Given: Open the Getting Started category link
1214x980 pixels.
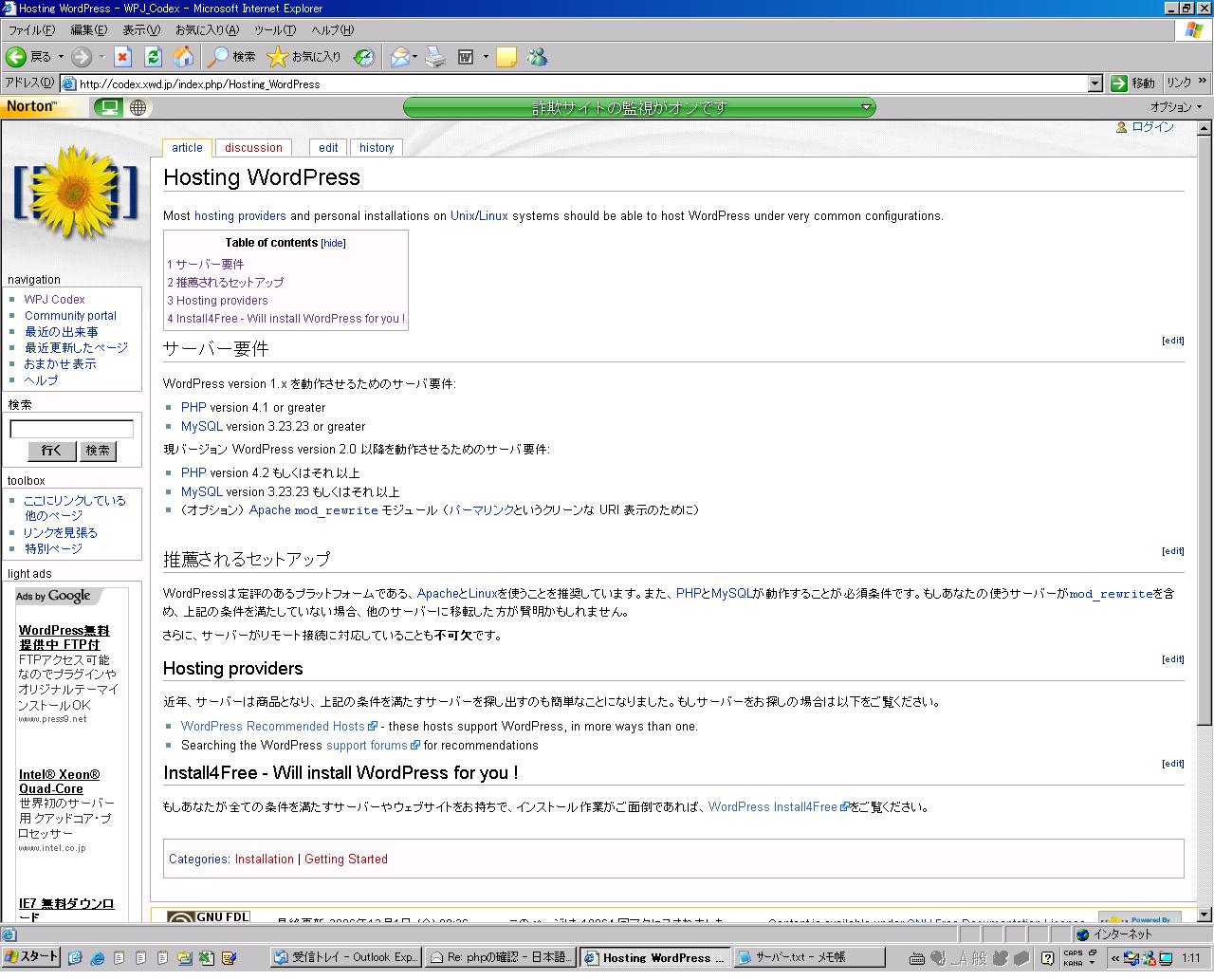Looking at the screenshot, I should [346, 860].
